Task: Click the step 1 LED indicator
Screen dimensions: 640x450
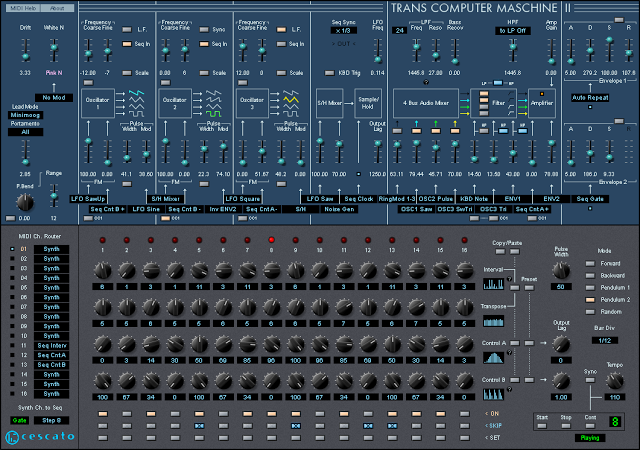Action: coord(102,240)
